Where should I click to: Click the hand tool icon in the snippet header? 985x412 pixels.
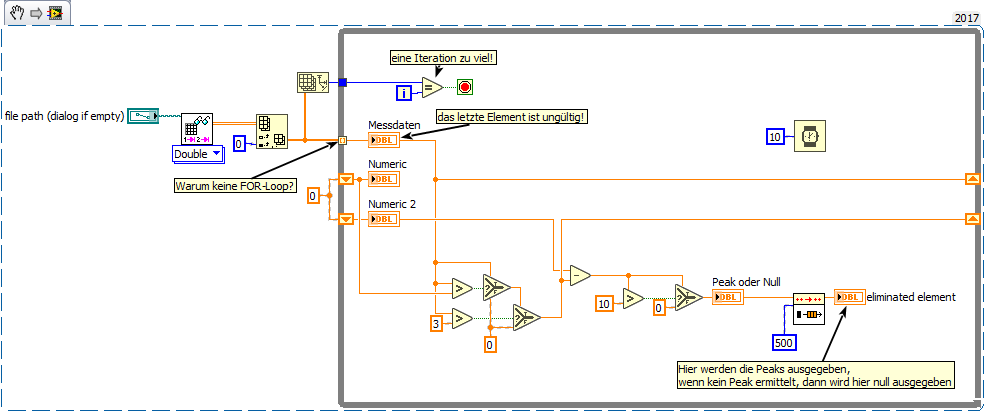17,13
